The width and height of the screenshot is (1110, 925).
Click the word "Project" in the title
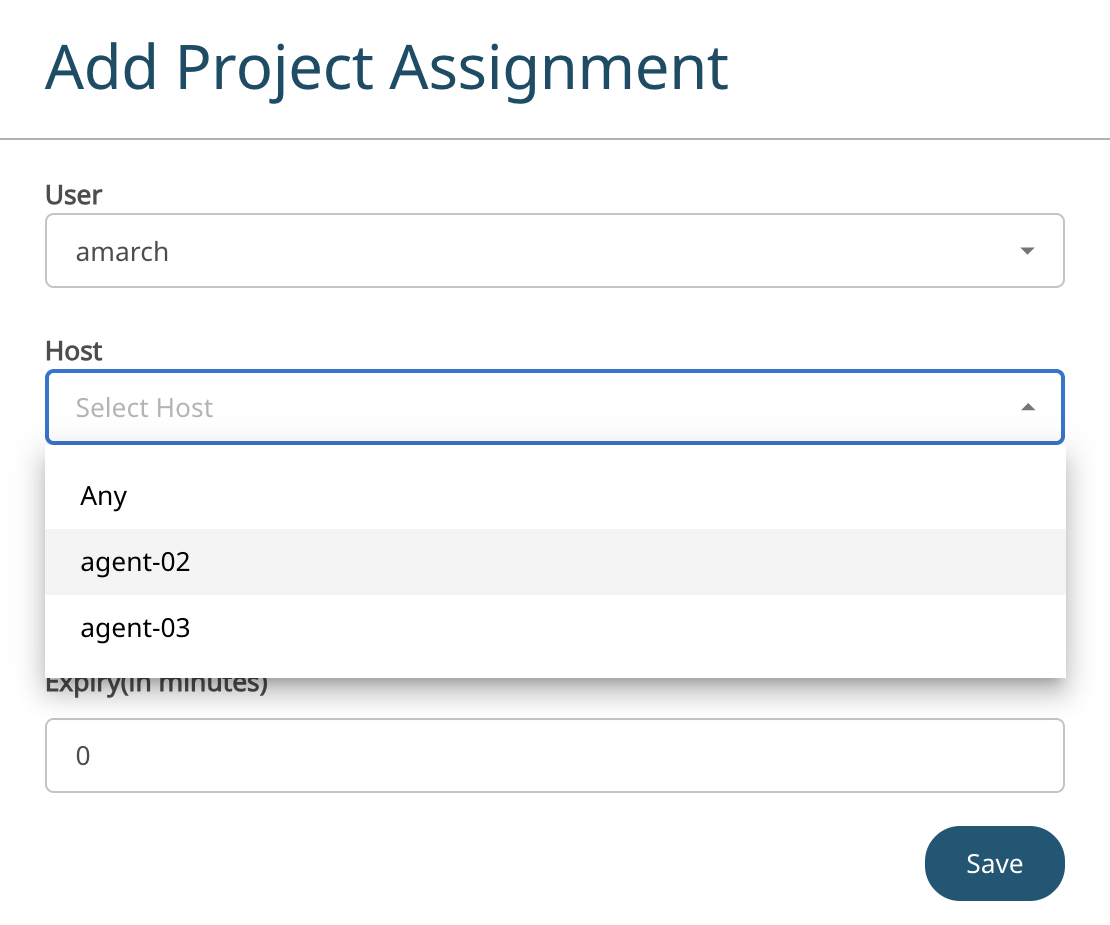[275, 68]
